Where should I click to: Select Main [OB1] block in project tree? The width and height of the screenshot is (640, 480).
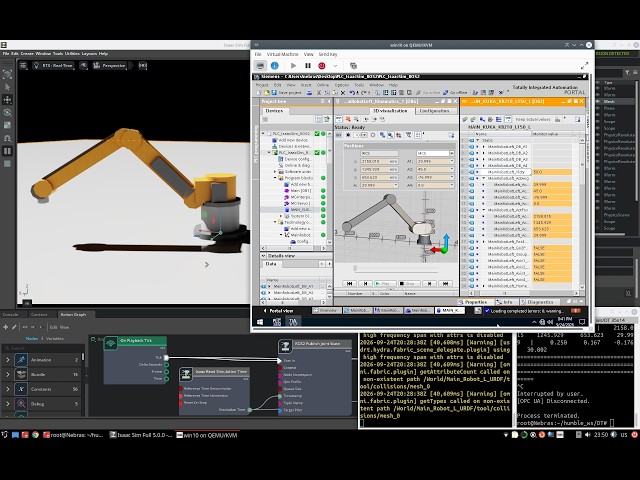298,191
